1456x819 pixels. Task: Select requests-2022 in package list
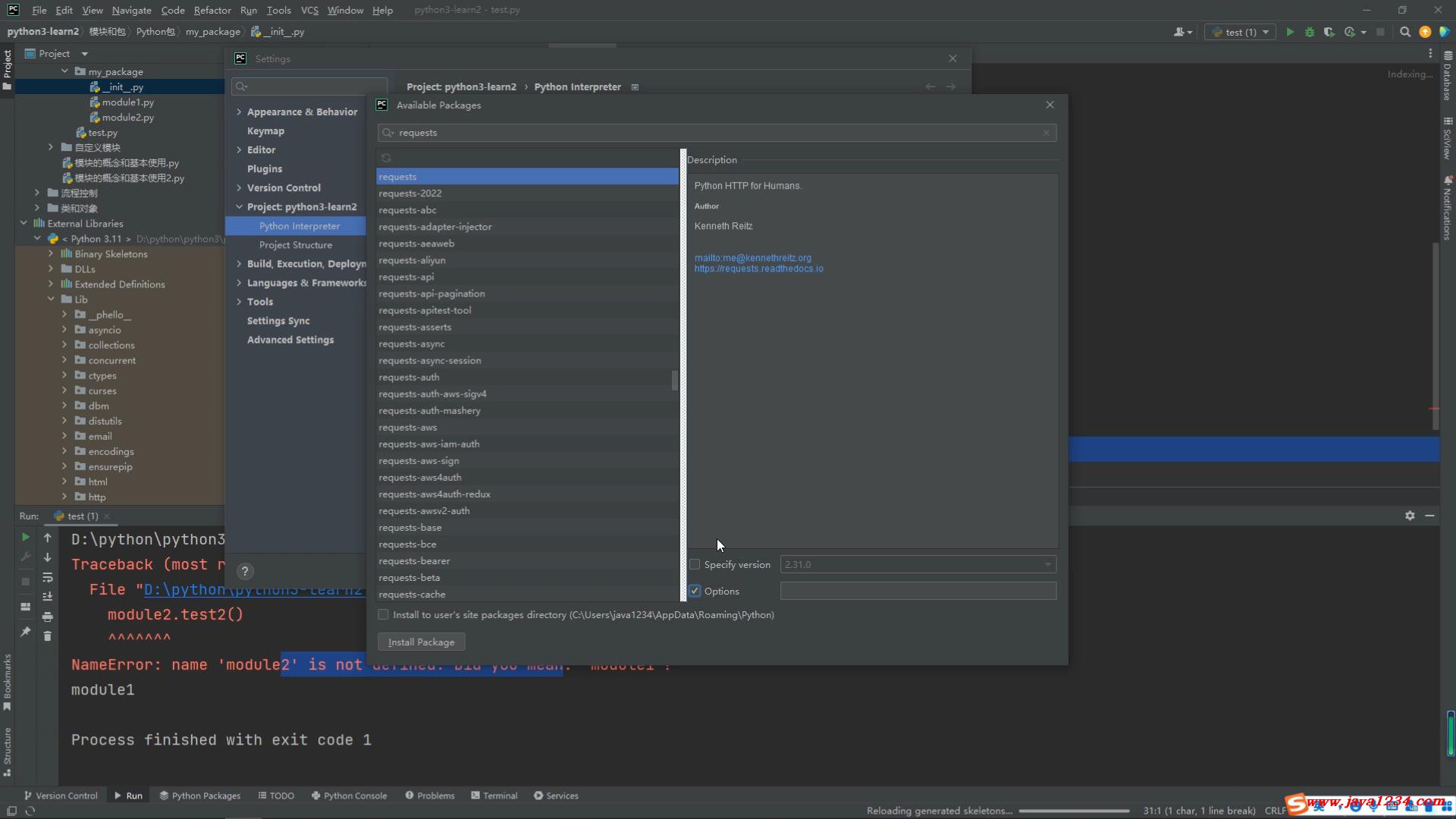click(x=527, y=193)
